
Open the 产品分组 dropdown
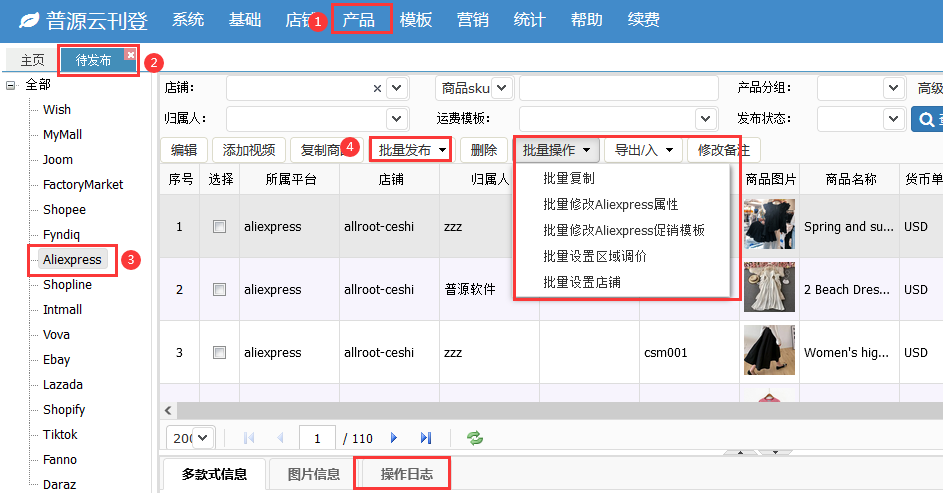(894, 88)
